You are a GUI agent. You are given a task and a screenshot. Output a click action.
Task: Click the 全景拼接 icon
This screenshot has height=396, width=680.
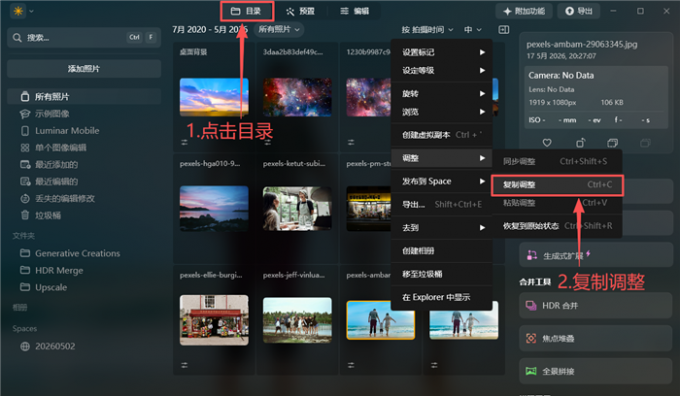[531, 371]
